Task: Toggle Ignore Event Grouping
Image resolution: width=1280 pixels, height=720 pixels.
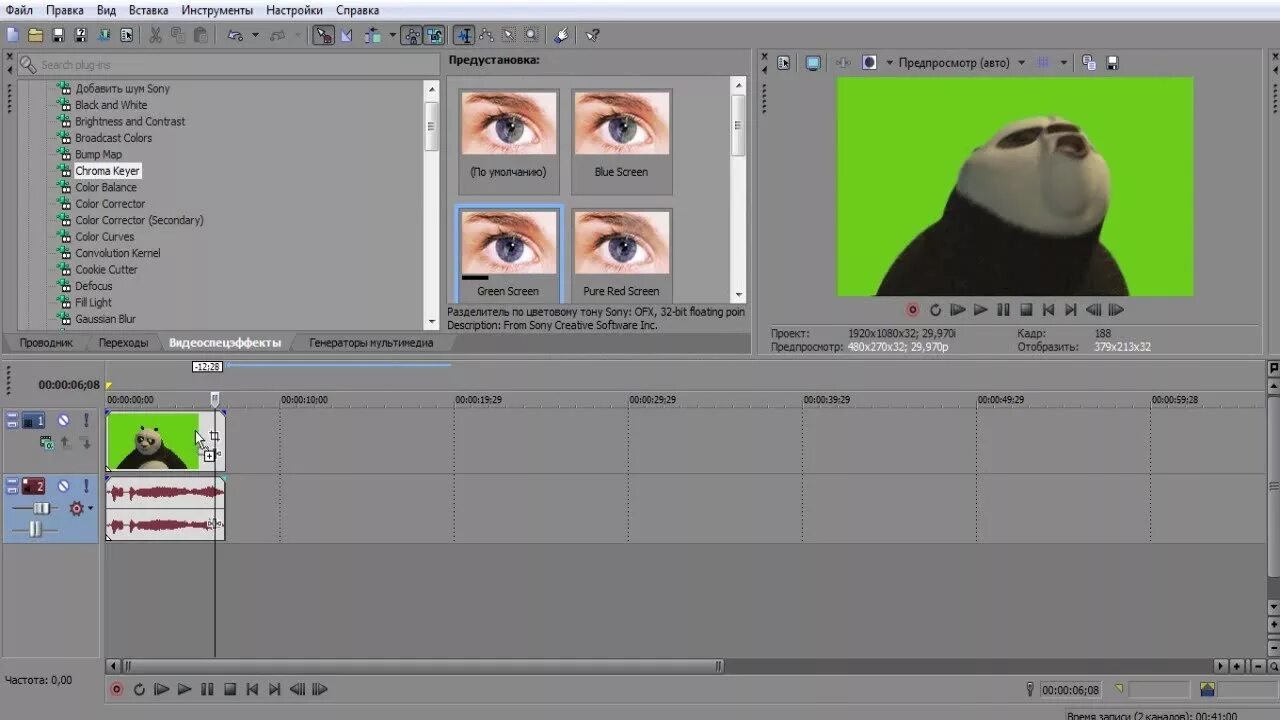Action: 434,35
